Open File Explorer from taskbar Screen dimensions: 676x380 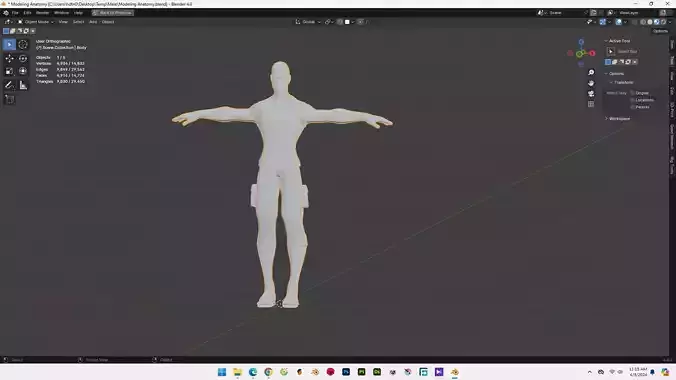(x=238, y=372)
